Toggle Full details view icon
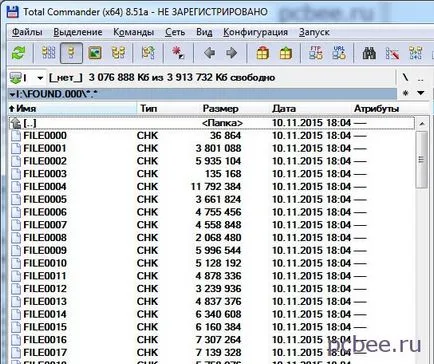This screenshot has height=364, width=434. [x=71, y=53]
